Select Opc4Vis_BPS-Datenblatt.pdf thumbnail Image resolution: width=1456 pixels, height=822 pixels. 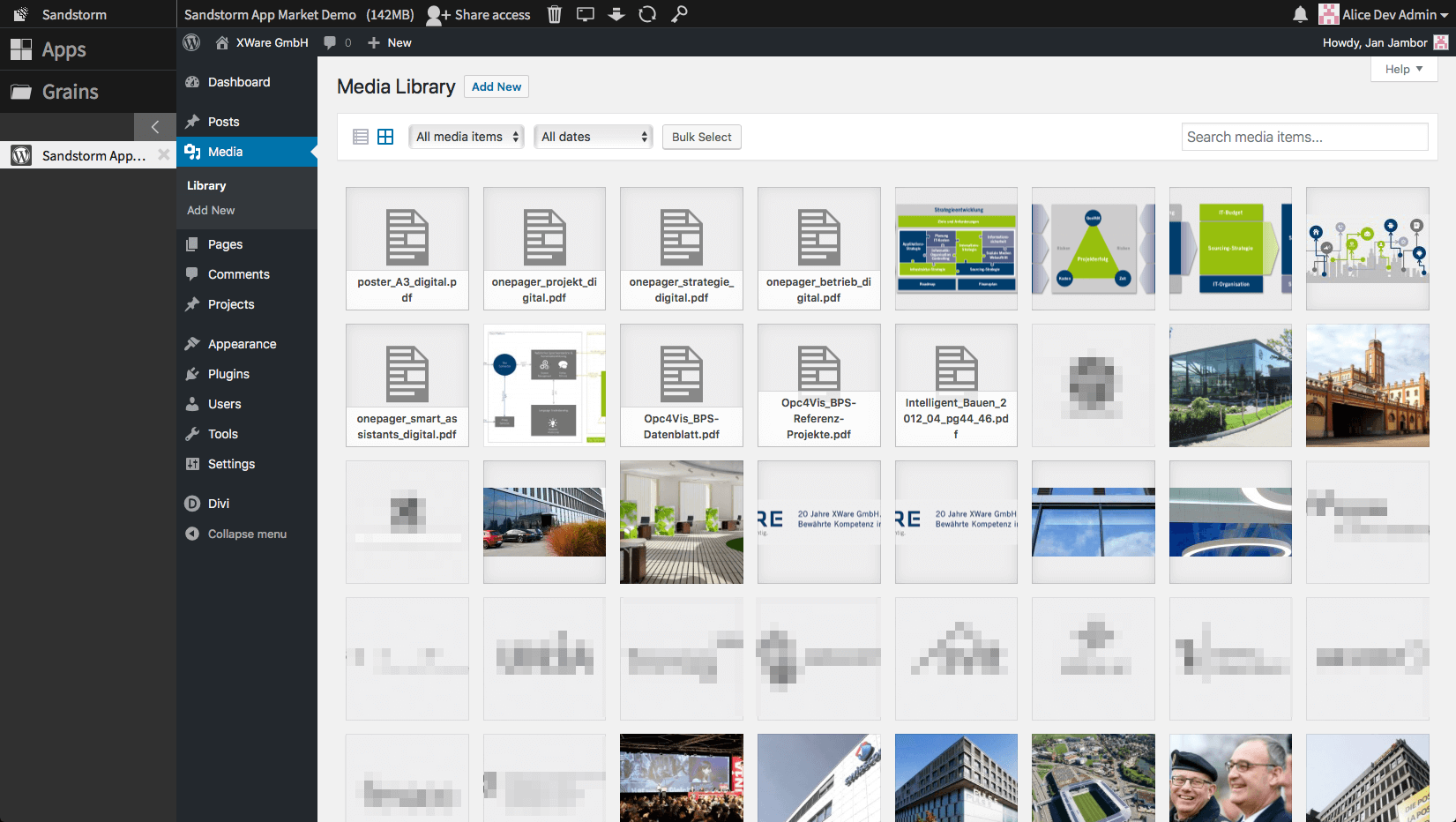pyautogui.click(x=682, y=385)
